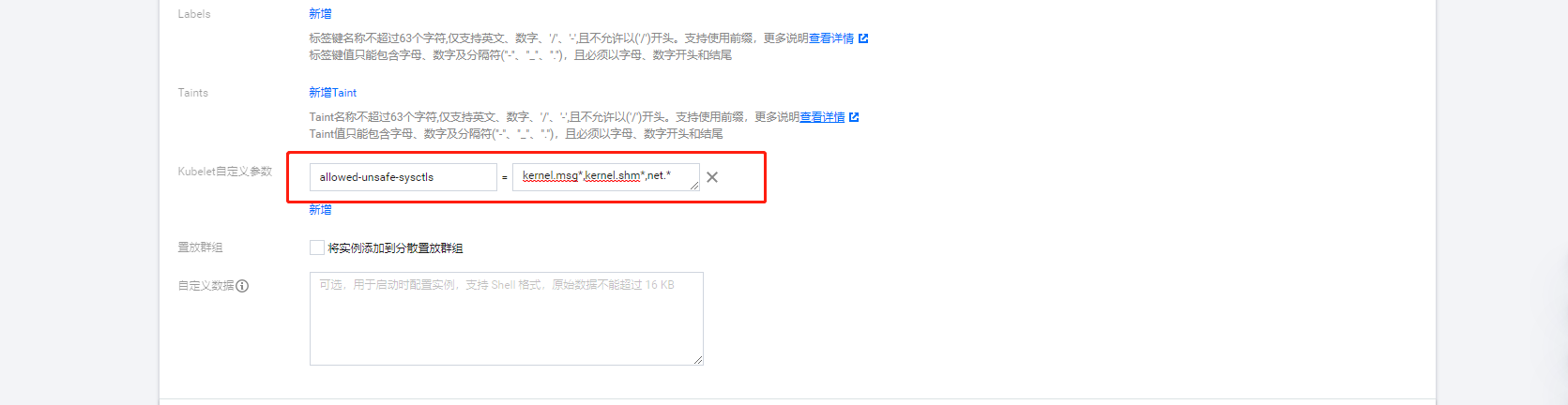Viewport: 1568px width, 405px height.
Task: Click inside the custom data Shell textarea
Action: (x=507, y=319)
